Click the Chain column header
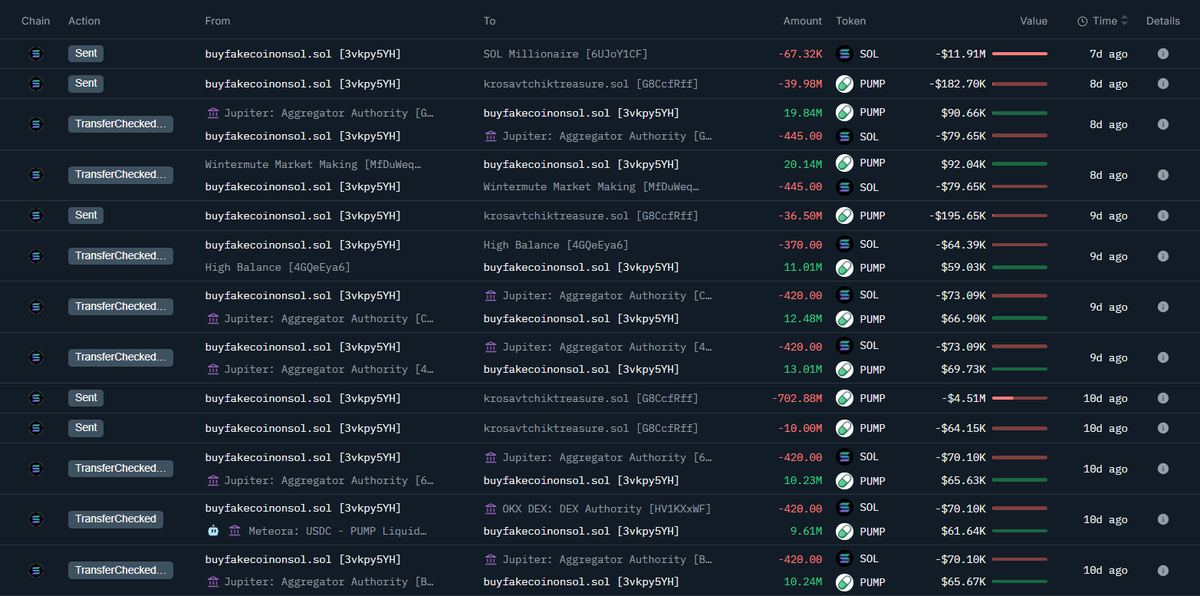Screen dimensions: 1200x596 [x=36, y=21]
